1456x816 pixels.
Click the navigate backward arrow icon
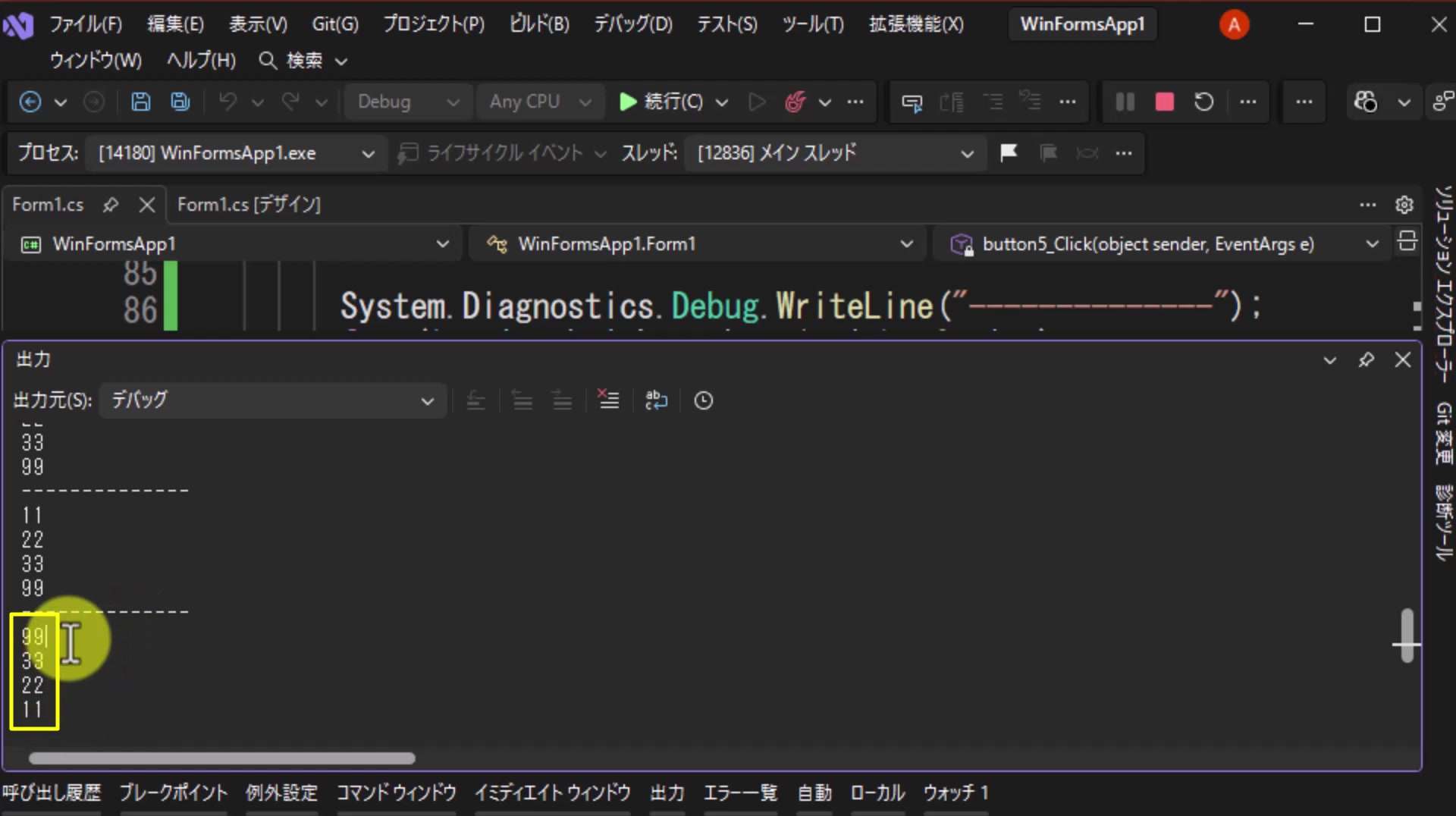click(x=30, y=102)
